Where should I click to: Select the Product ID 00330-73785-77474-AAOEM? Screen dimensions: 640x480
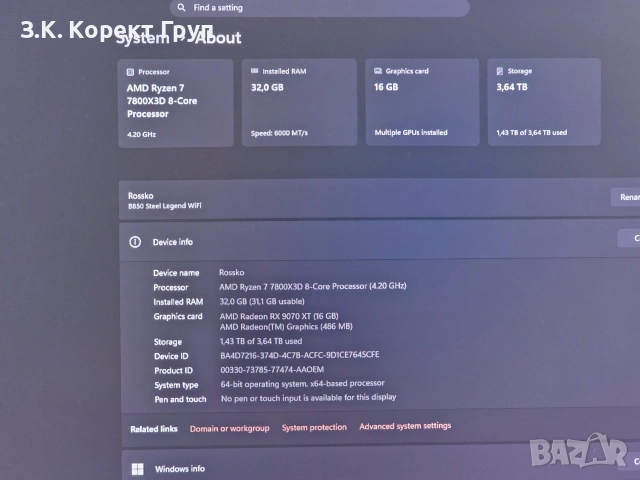(x=272, y=370)
